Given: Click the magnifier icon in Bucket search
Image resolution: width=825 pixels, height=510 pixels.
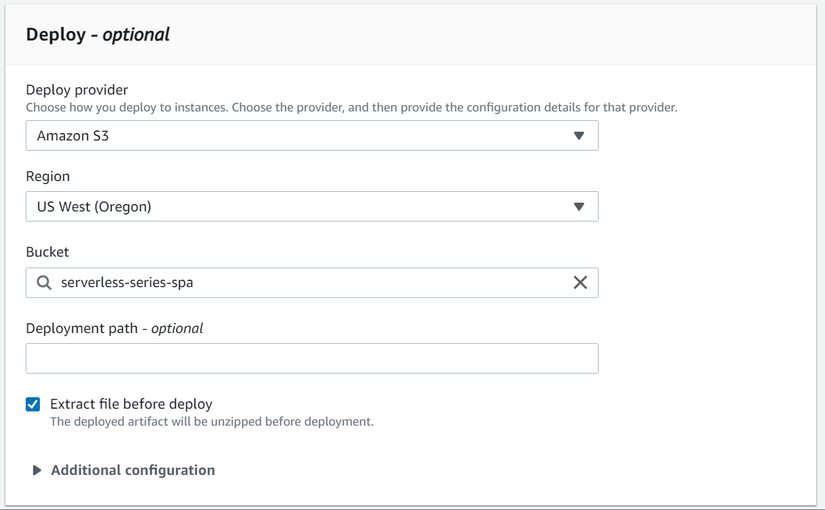Looking at the screenshot, I should point(44,283).
